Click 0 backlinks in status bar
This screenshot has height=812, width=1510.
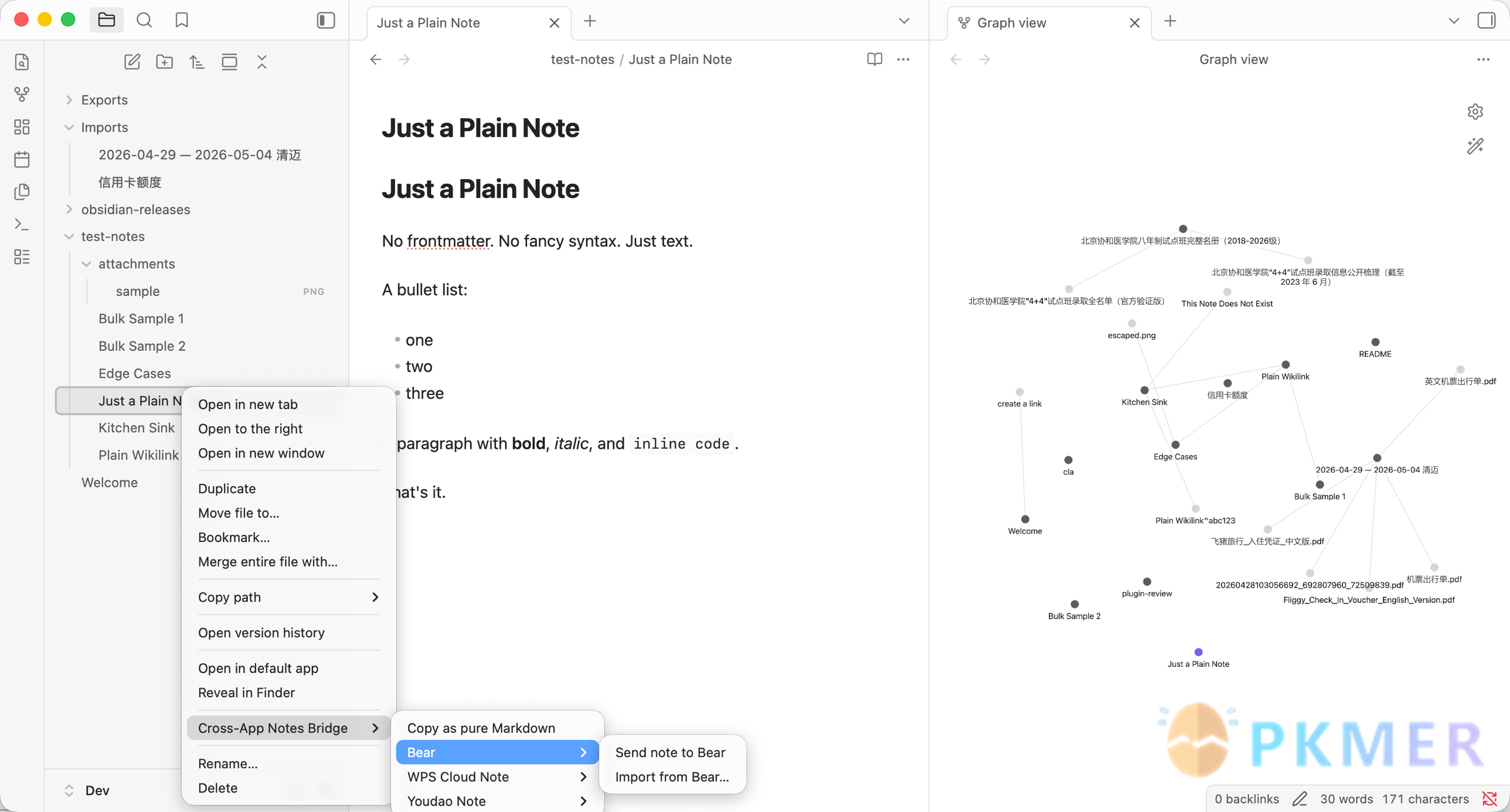pyautogui.click(x=1246, y=799)
